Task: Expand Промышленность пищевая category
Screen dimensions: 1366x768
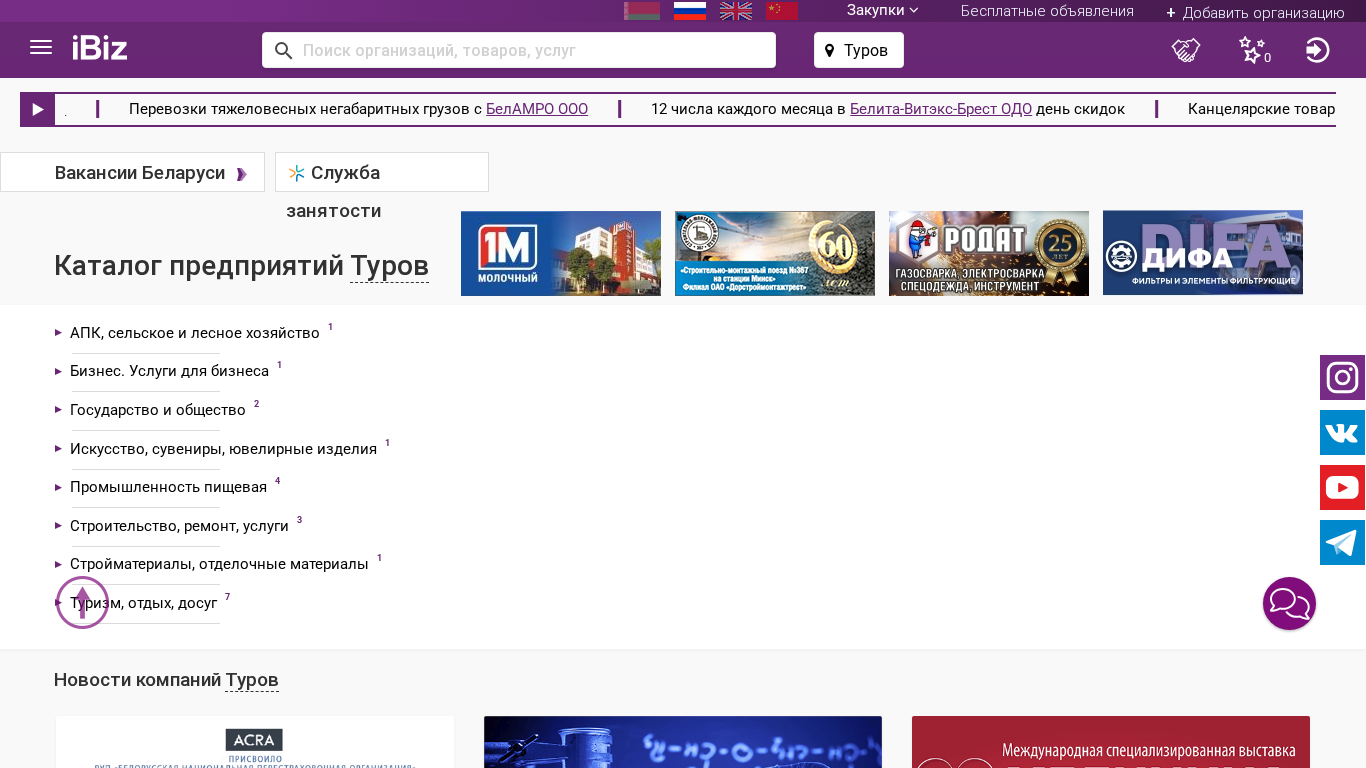Action: click(x=168, y=487)
